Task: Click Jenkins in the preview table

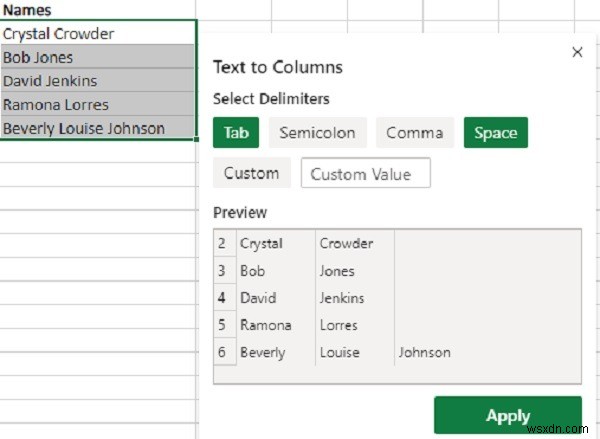Action: coord(342,298)
